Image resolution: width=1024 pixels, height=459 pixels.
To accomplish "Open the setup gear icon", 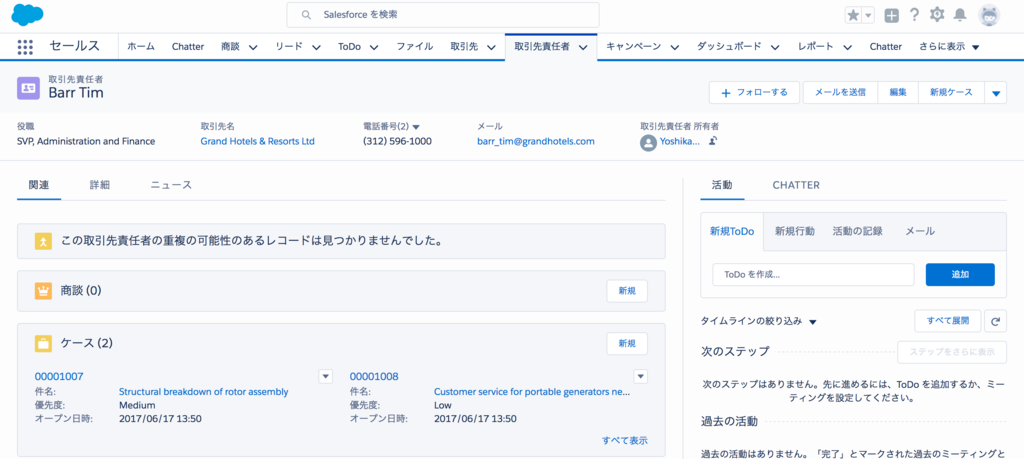I will [x=937, y=14].
